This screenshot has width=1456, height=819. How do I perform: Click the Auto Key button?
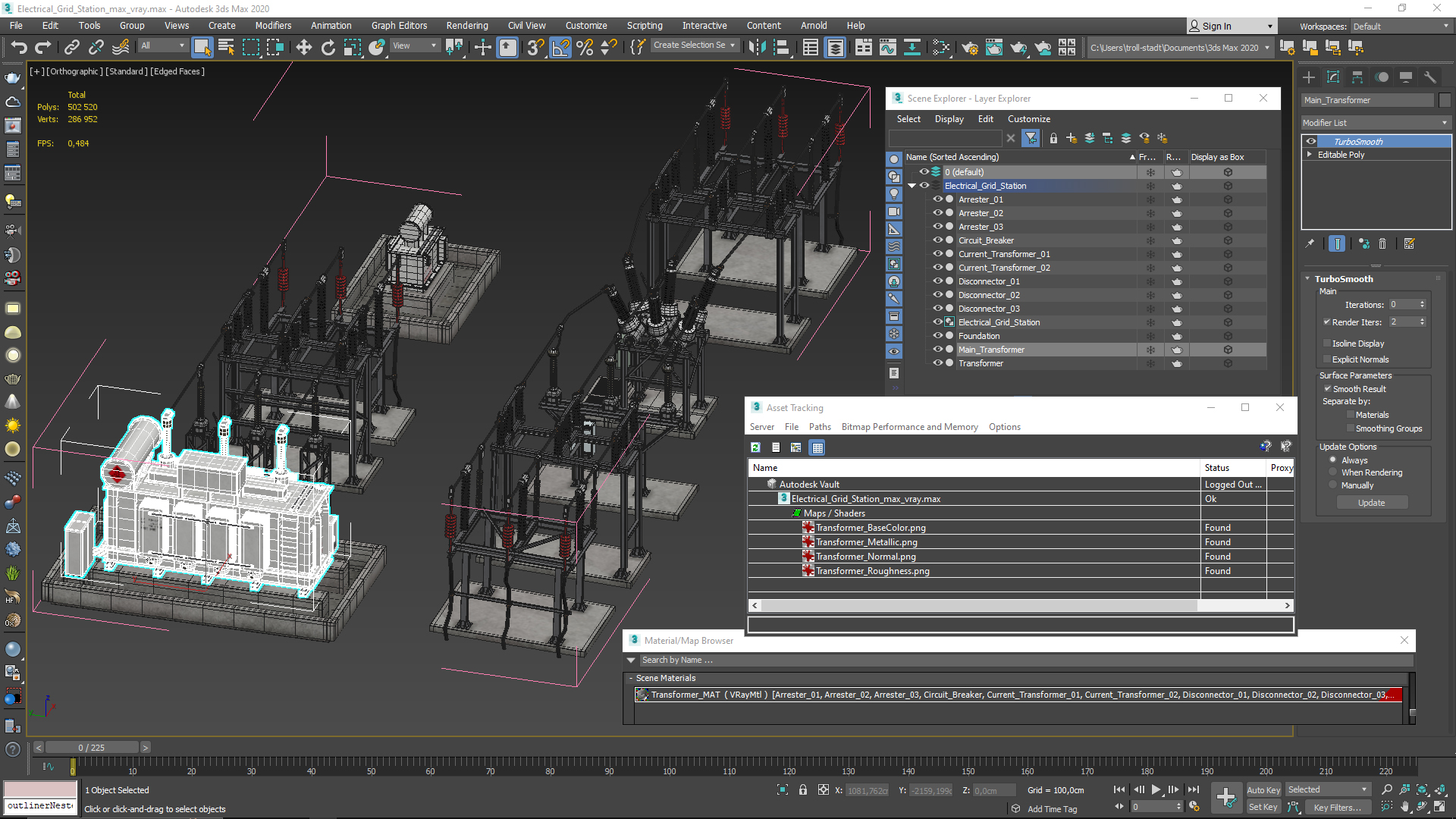click(1263, 790)
